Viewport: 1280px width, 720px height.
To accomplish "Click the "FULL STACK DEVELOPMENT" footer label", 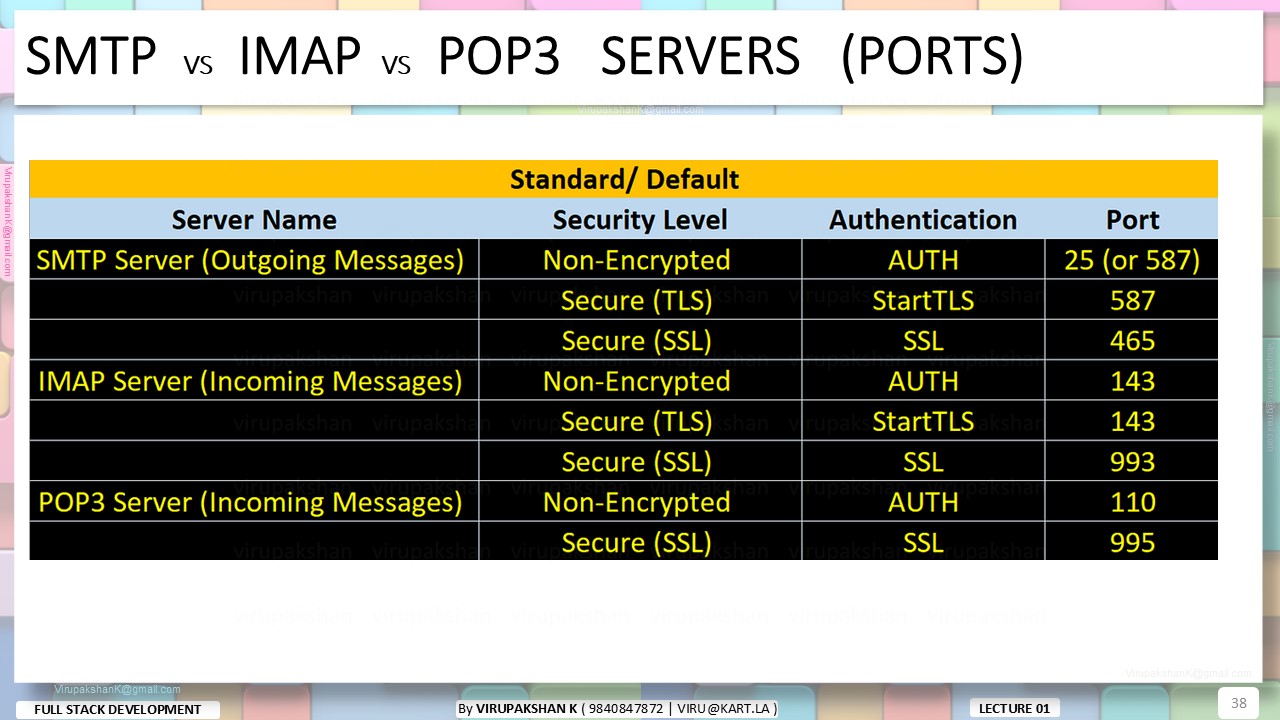I will [118, 709].
